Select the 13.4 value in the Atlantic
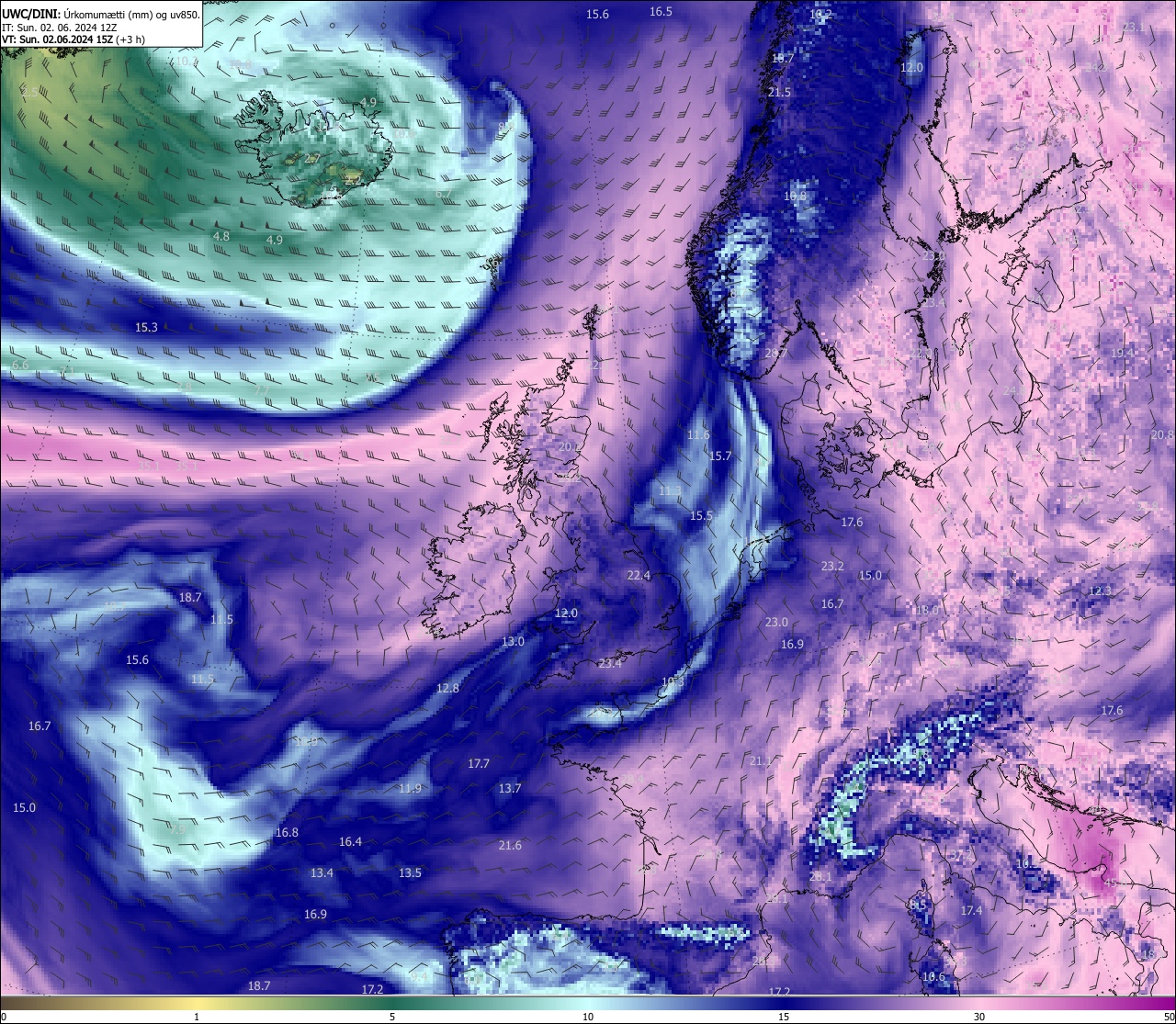The height and width of the screenshot is (1024, 1176). [322, 873]
